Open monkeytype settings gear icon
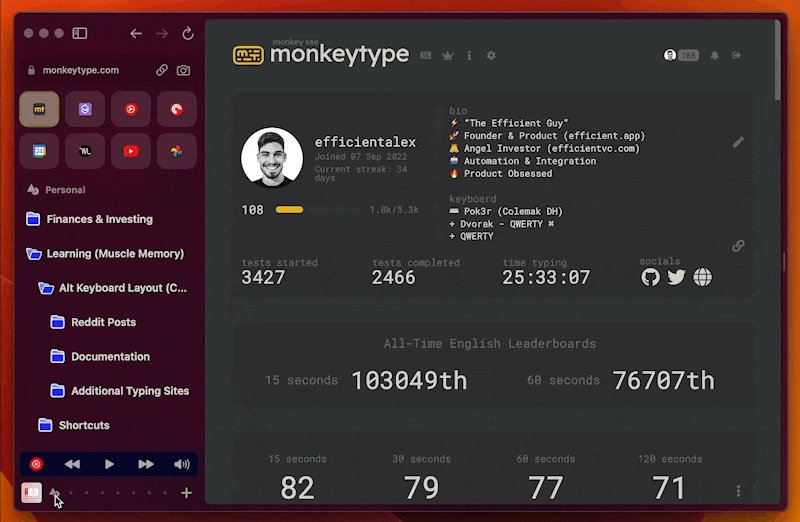The height and width of the screenshot is (522, 800). pyautogui.click(x=491, y=56)
